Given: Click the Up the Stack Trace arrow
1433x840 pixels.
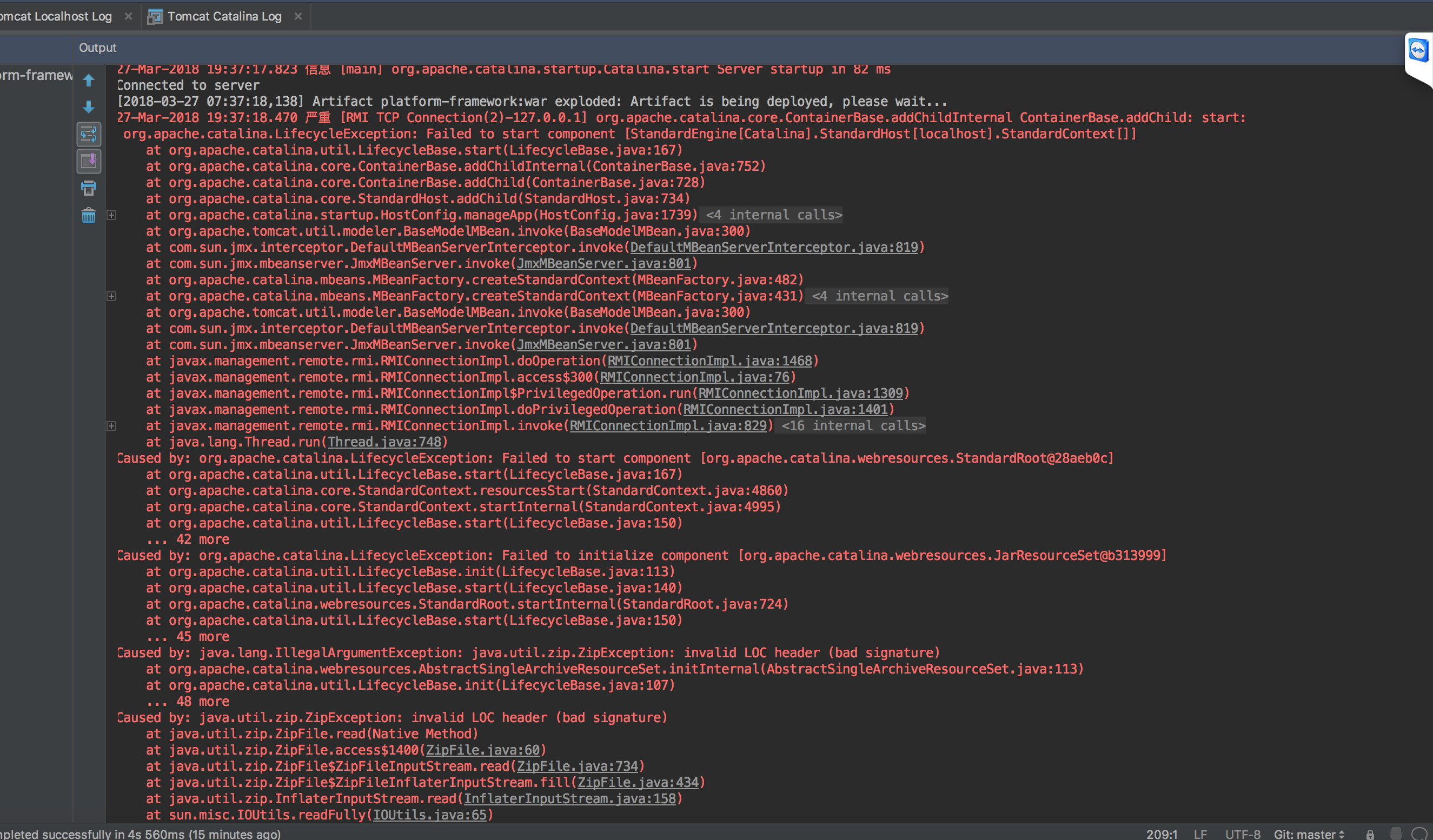Looking at the screenshot, I should point(89,80).
